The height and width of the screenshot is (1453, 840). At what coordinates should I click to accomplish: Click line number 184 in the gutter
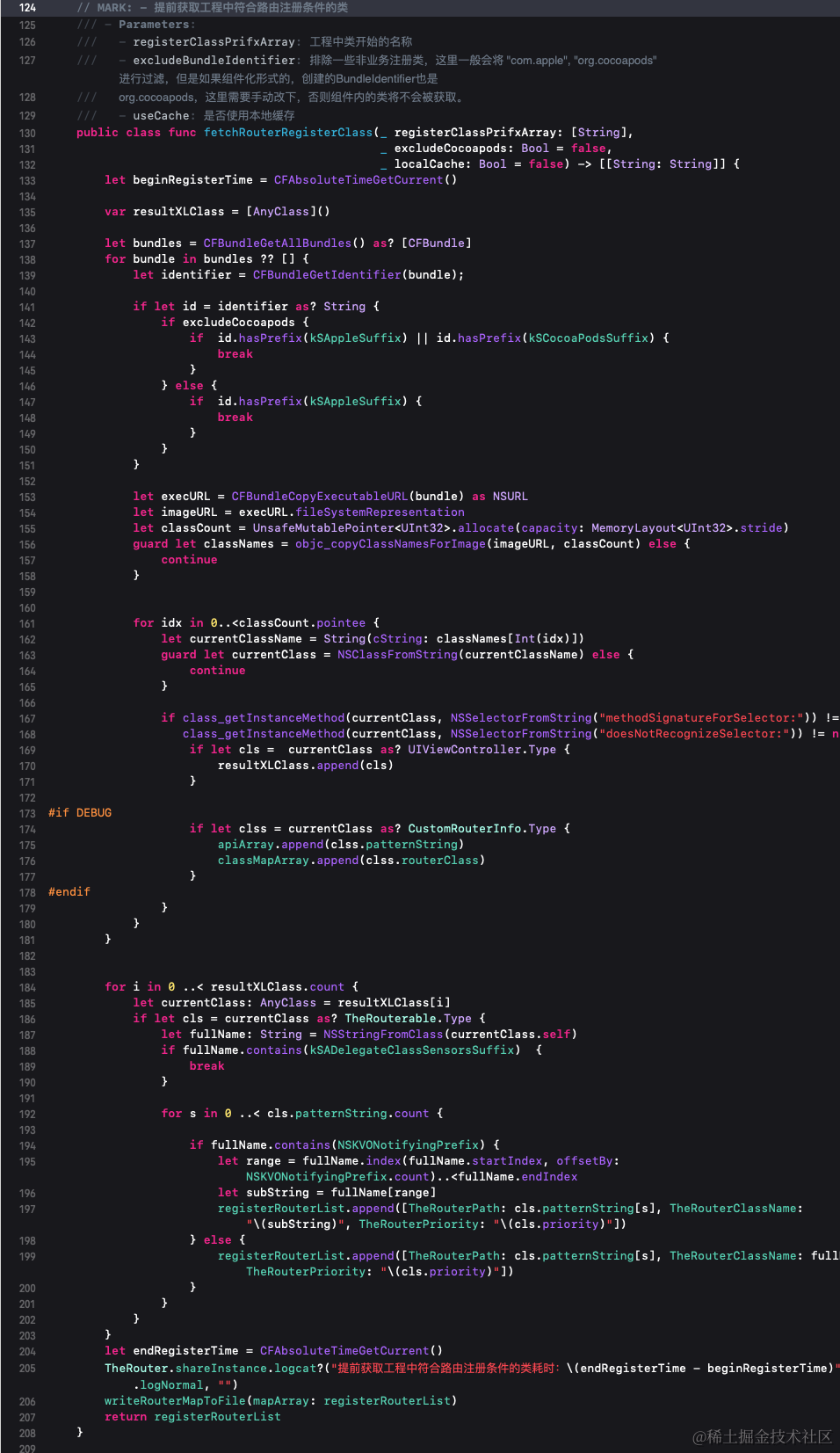(27, 988)
